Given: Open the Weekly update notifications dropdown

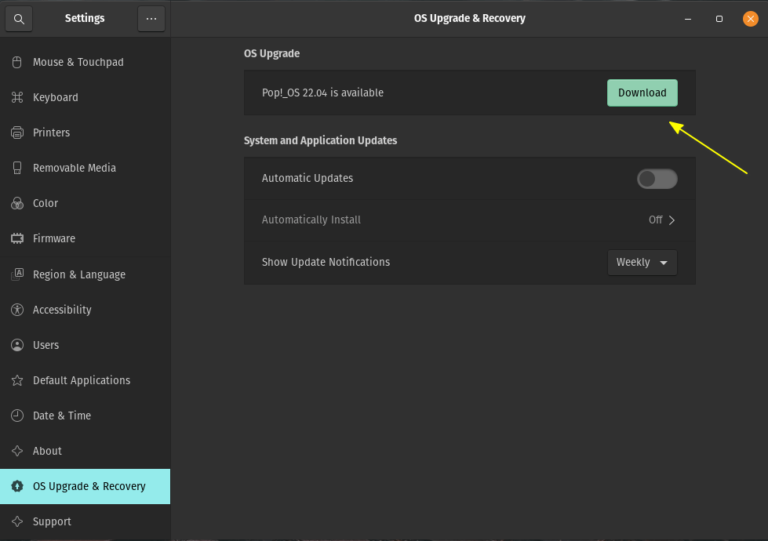Looking at the screenshot, I should (642, 262).
